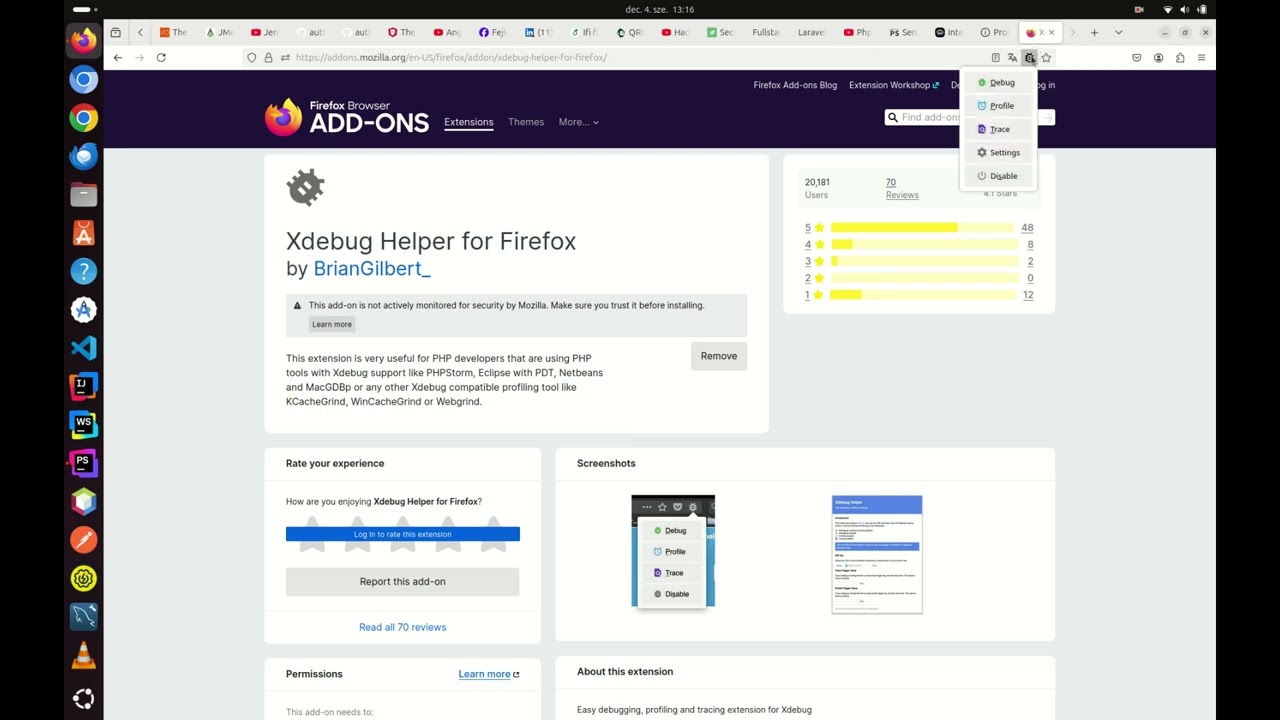Open the Read all 70 reviews link
1280x720 pixels.
point(403,627)
